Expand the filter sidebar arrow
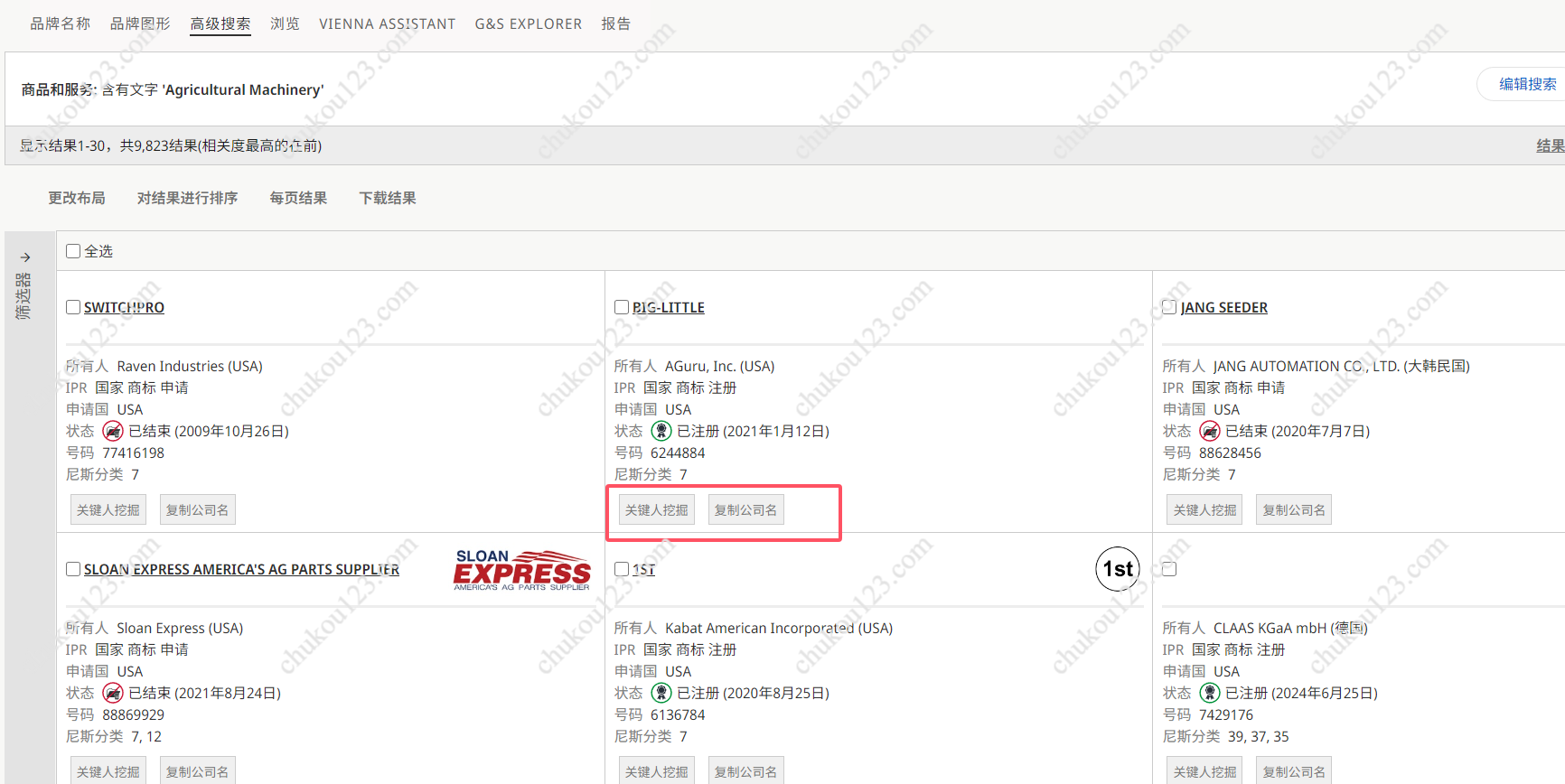Screen dimensions: 1565x784 [x=25, y=257]
